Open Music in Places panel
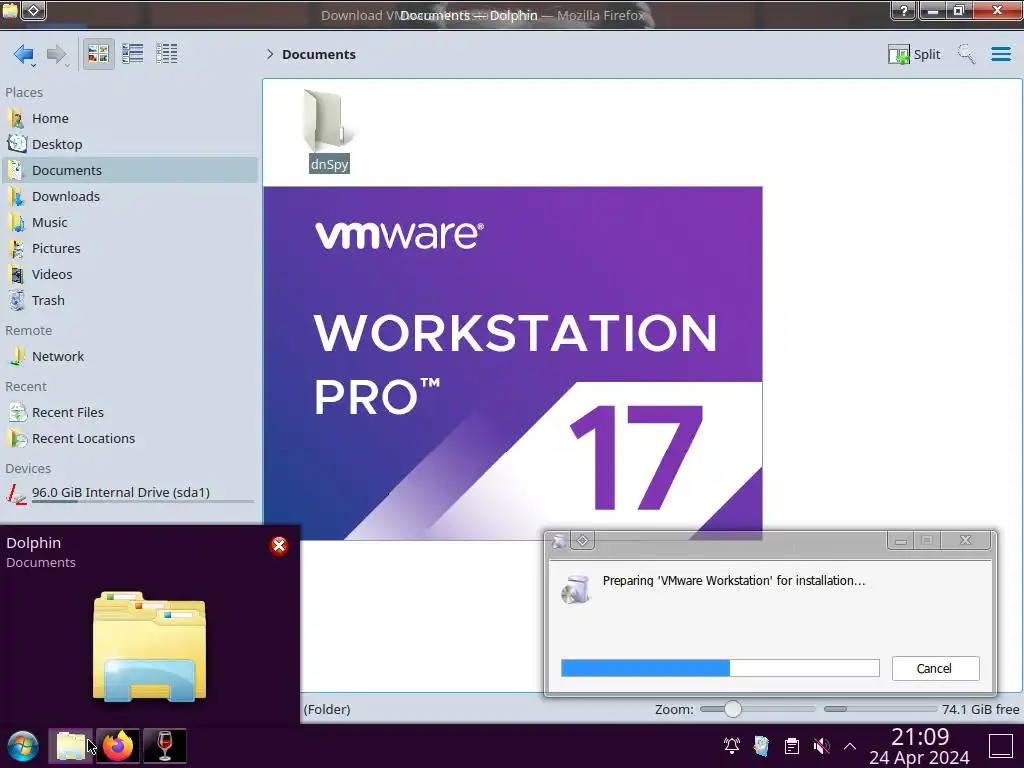Viewport: 1024px width, 768px height. click(x=130, y=223)
